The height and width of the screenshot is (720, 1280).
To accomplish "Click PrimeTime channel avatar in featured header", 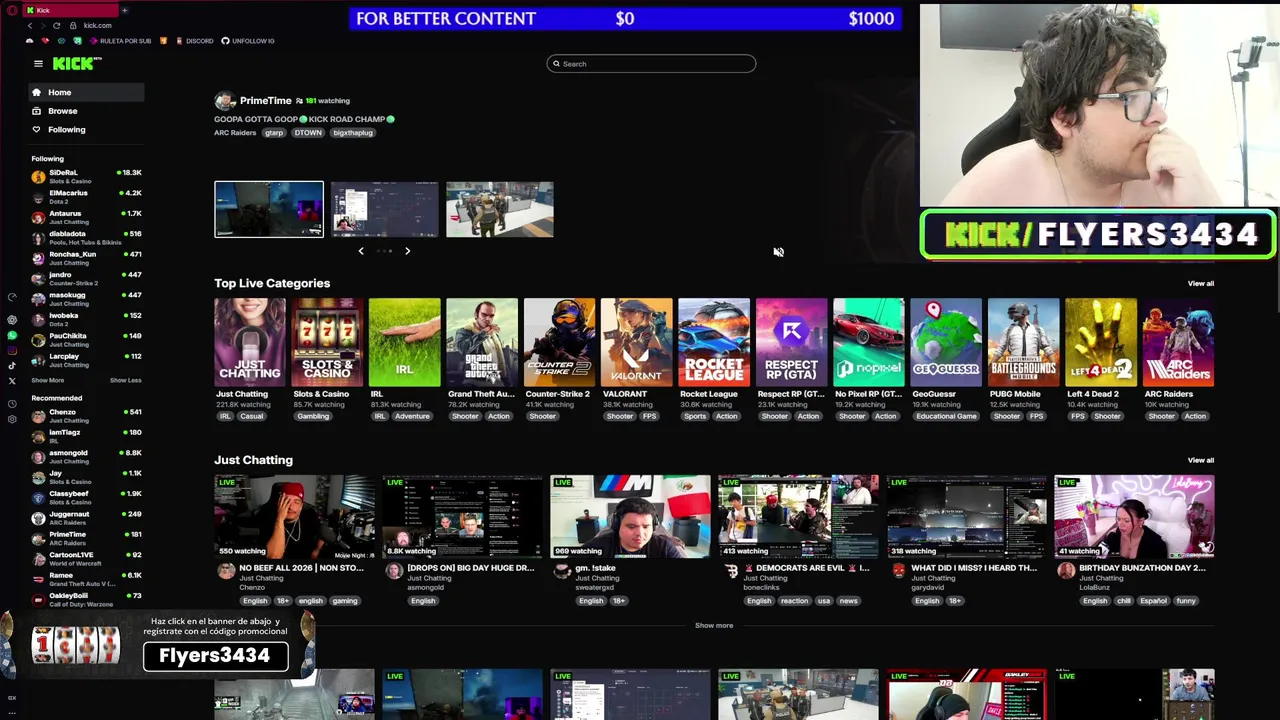I will click(225, 101).
